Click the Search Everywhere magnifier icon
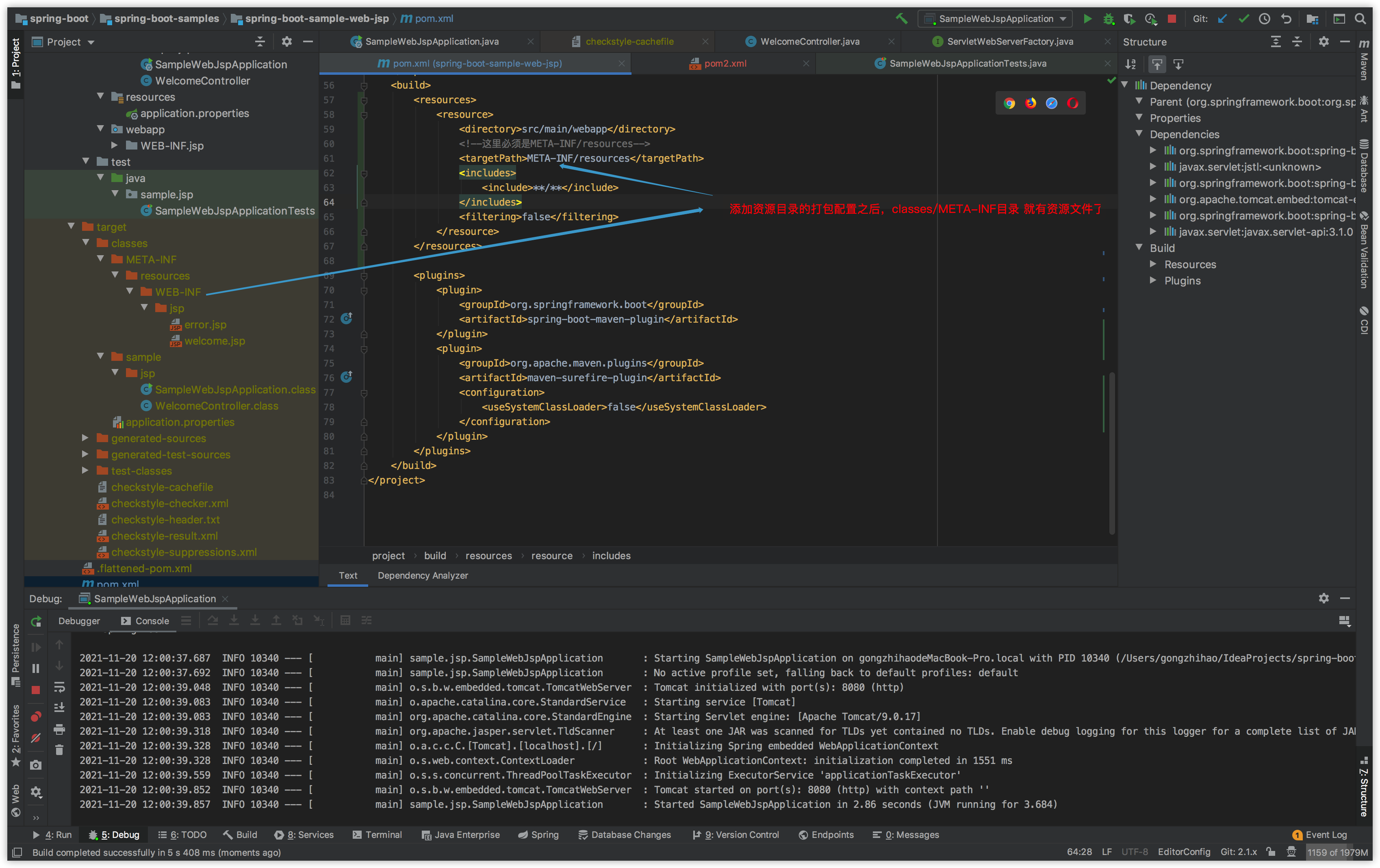This screenshot has width=1380, height=868. pos(1360,19)
